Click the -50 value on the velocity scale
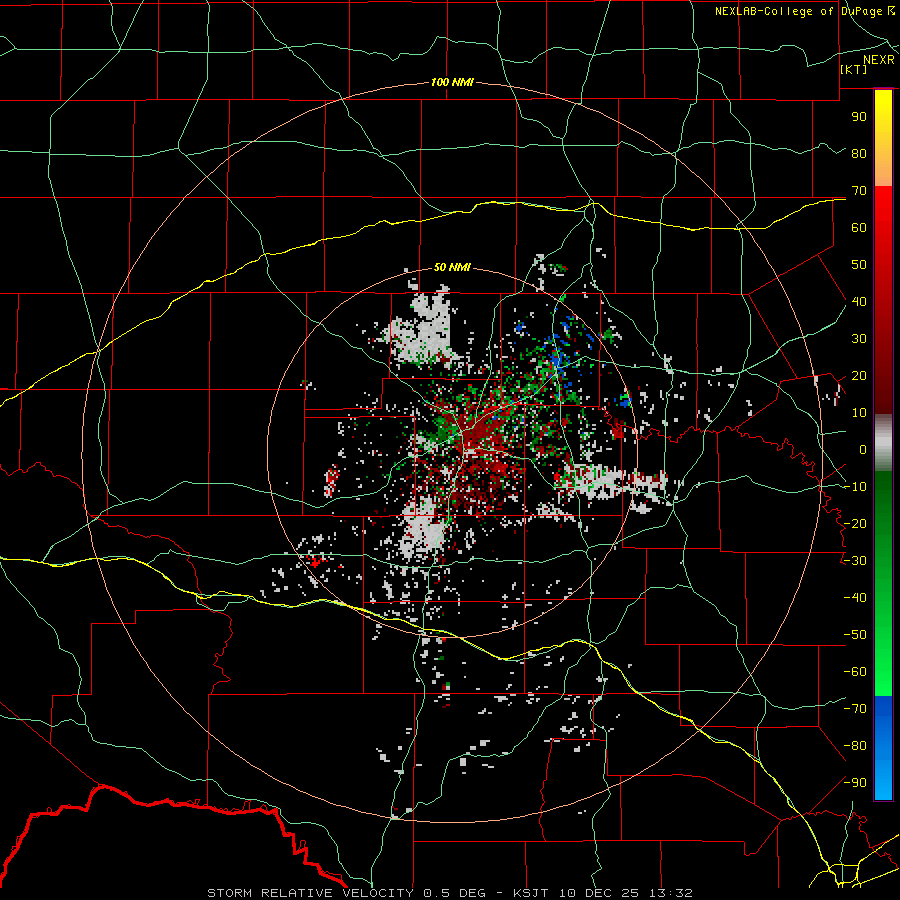The height and width of the screenshot is (900, 900). [855, 635]
